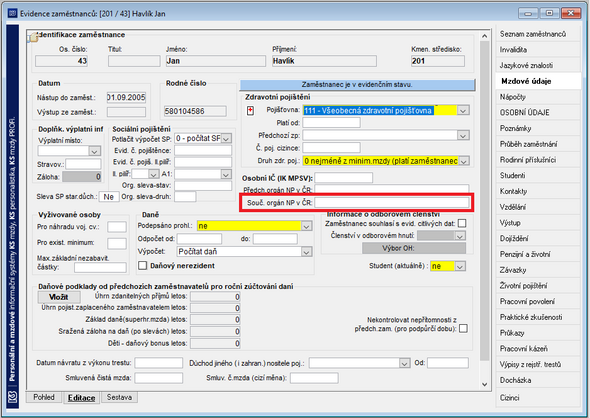Open the Podepsáno prohl. dropdown
The height and width of the screenshot is (418, 590).
(307, 226)
